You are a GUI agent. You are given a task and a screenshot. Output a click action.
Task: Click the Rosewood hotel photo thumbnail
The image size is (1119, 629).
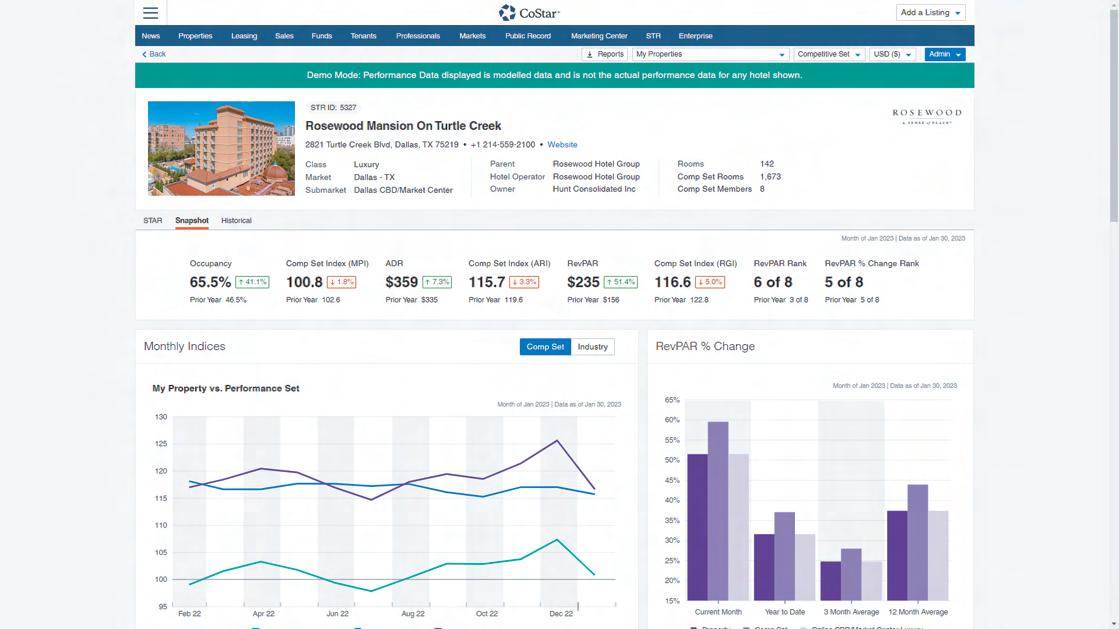221,149
